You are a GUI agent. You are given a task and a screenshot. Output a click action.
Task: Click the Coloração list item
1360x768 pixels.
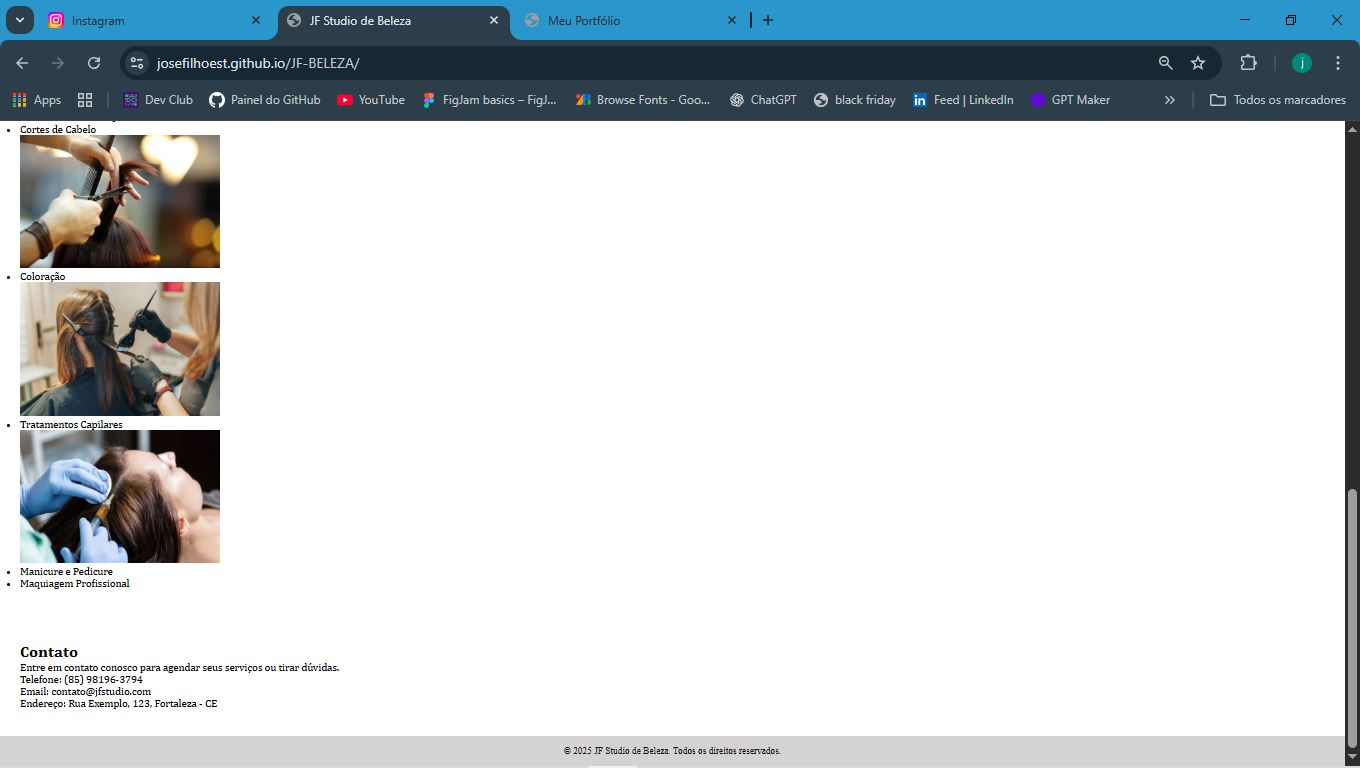(x=43, y=276)
